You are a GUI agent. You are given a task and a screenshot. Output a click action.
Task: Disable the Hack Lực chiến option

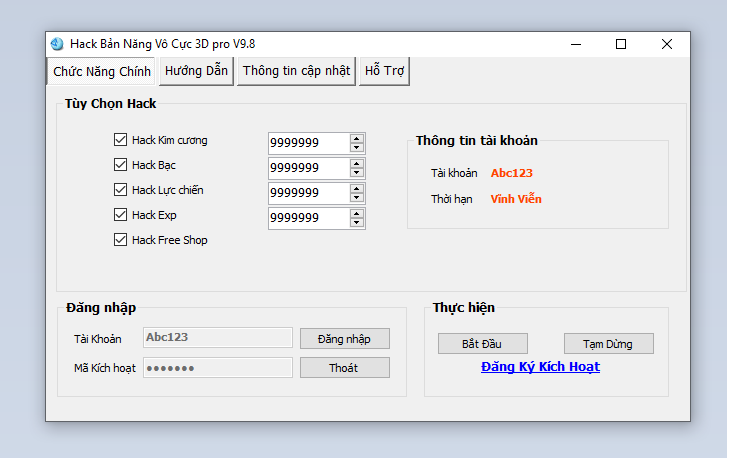(x=121, y=190)
